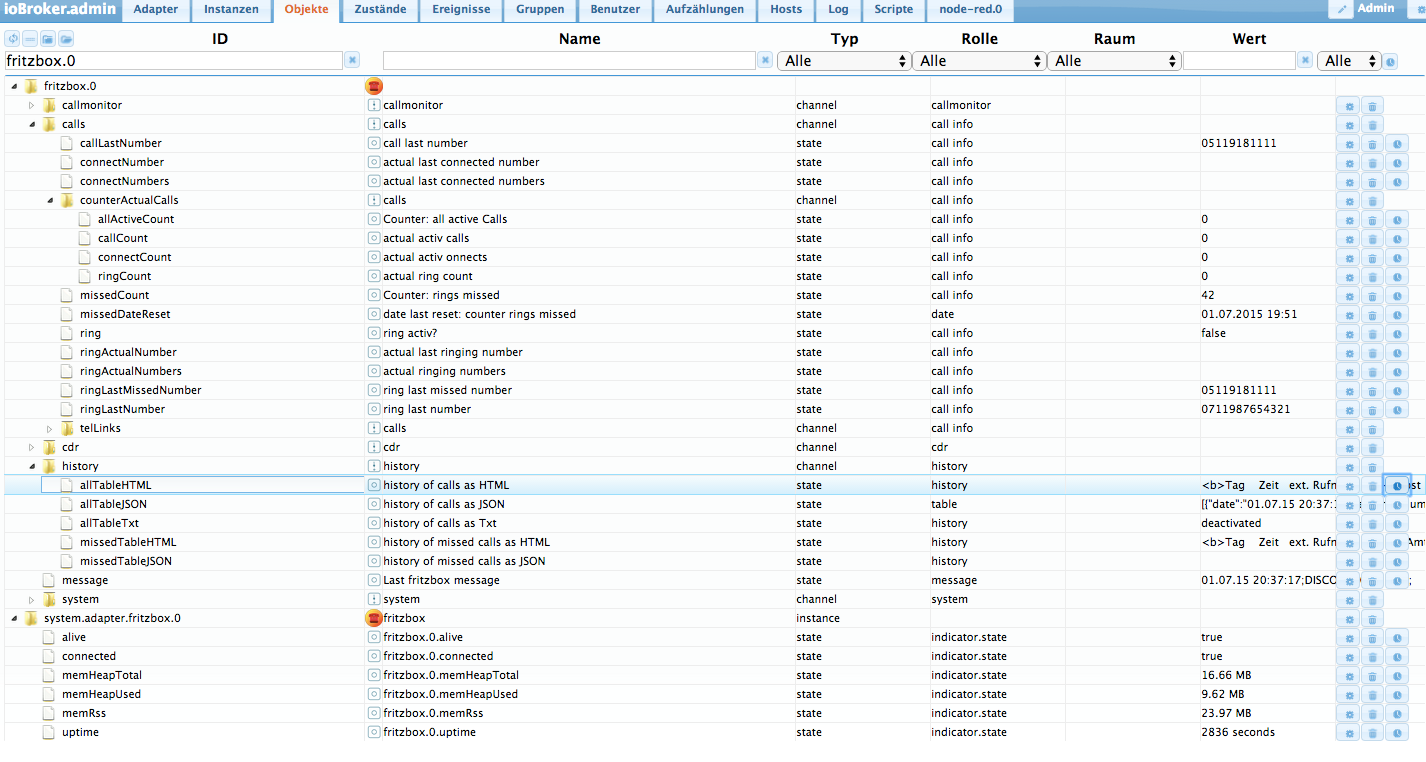
Task: Click the expand all folders icon
Action: point(66,39)
